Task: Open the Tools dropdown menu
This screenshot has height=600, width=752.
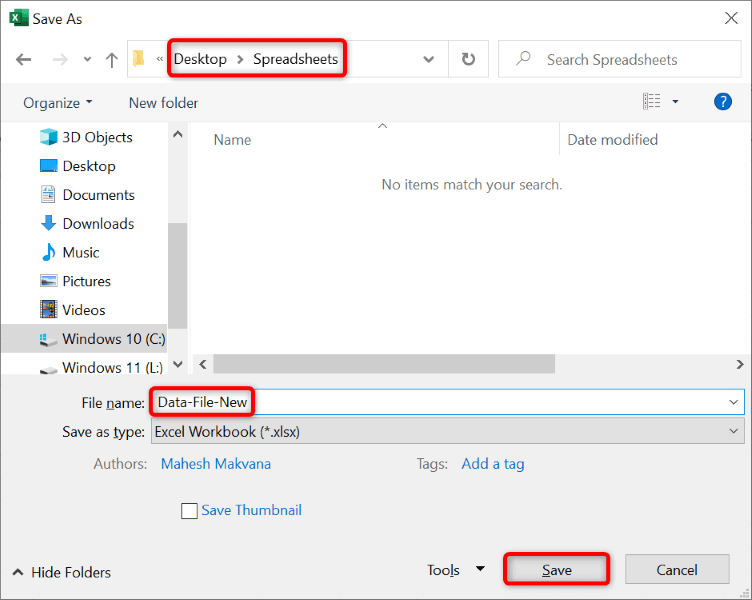Action: coord(455,570)
